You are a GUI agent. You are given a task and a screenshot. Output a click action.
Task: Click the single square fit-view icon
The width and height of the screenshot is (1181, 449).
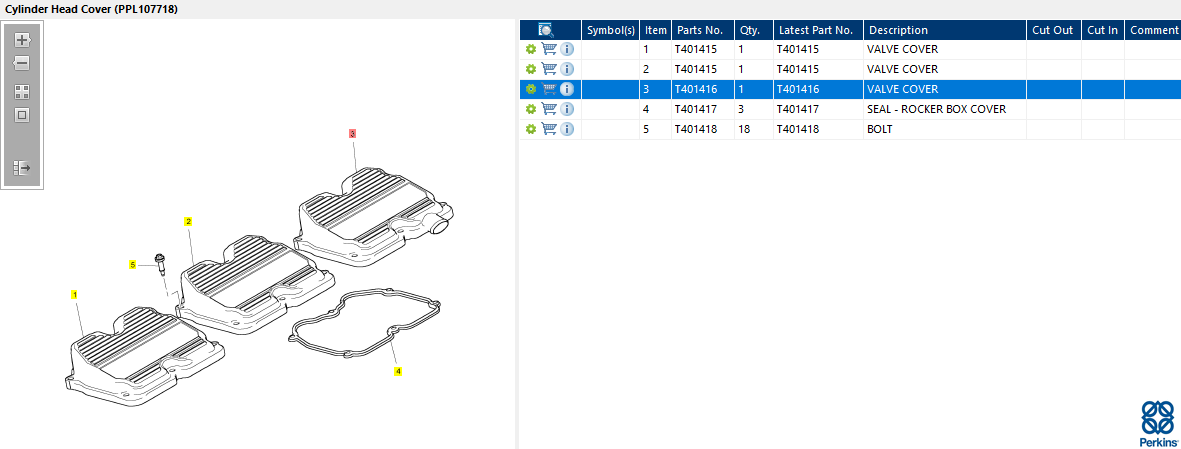[x=22, y=115]
